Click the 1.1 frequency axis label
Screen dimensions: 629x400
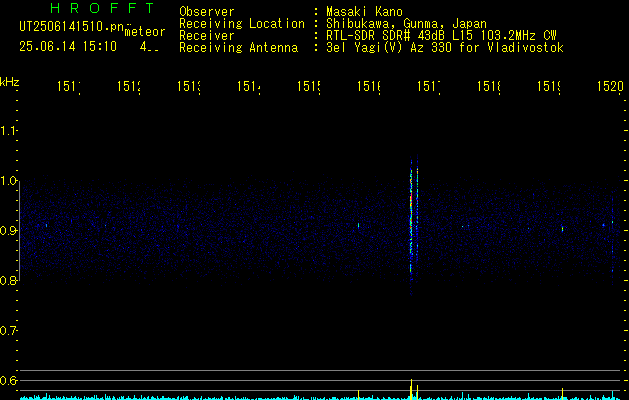pyautogui.click(x=8, y=131)
